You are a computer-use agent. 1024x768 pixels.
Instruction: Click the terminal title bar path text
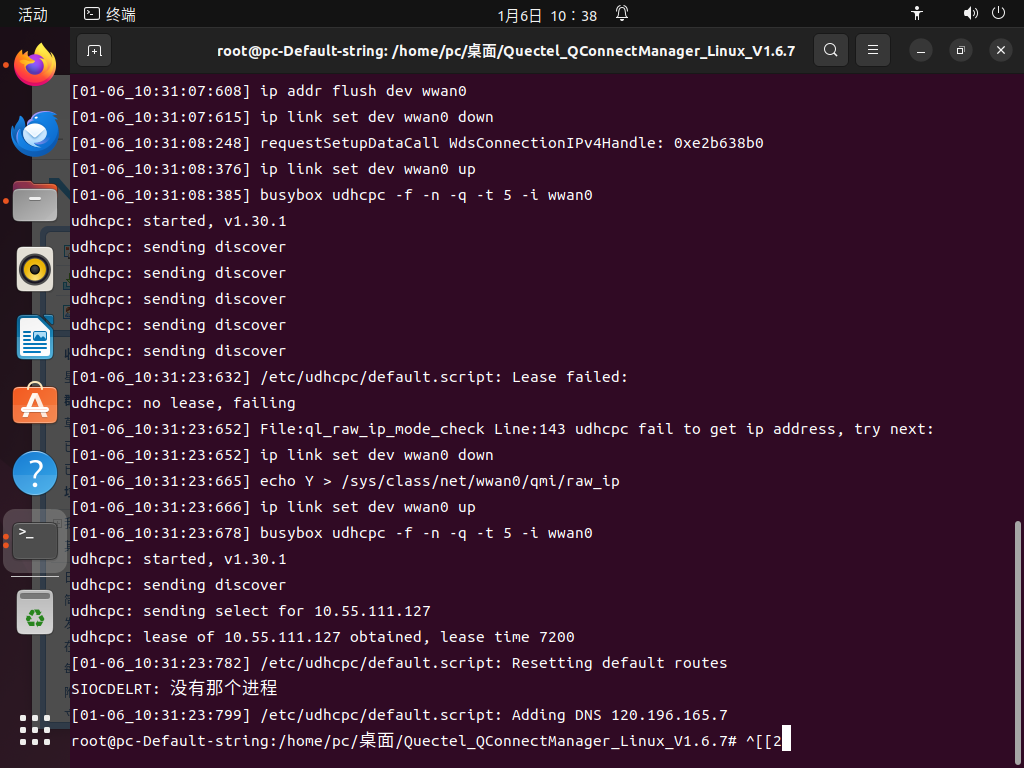click(x=506, y=51)
